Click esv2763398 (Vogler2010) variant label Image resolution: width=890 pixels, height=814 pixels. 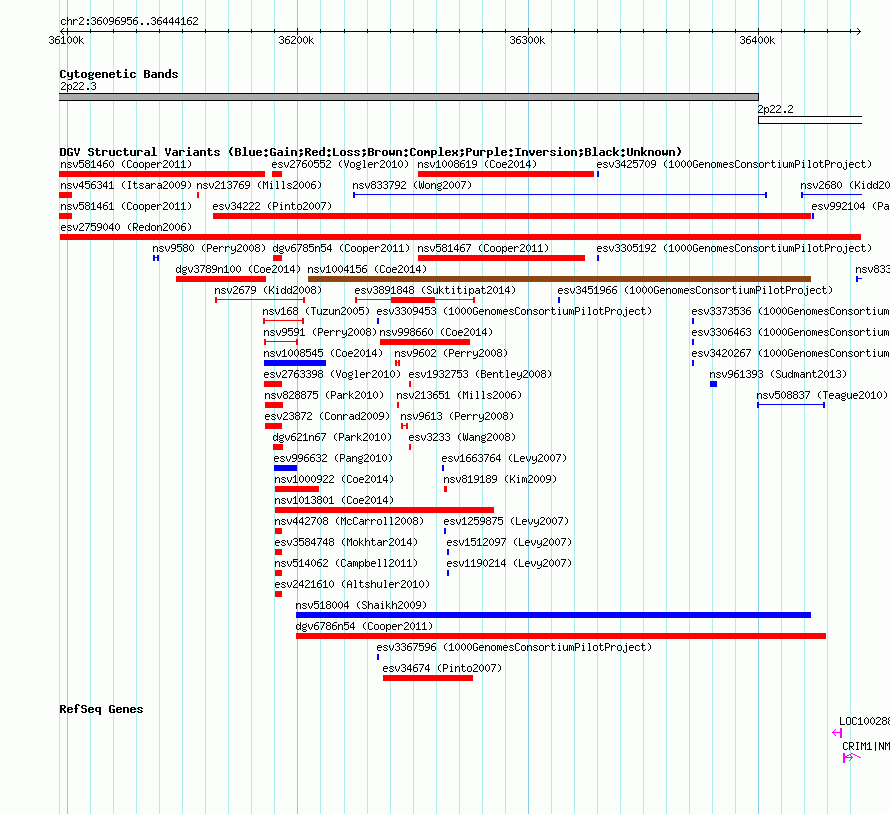click(x=332, y=374)
